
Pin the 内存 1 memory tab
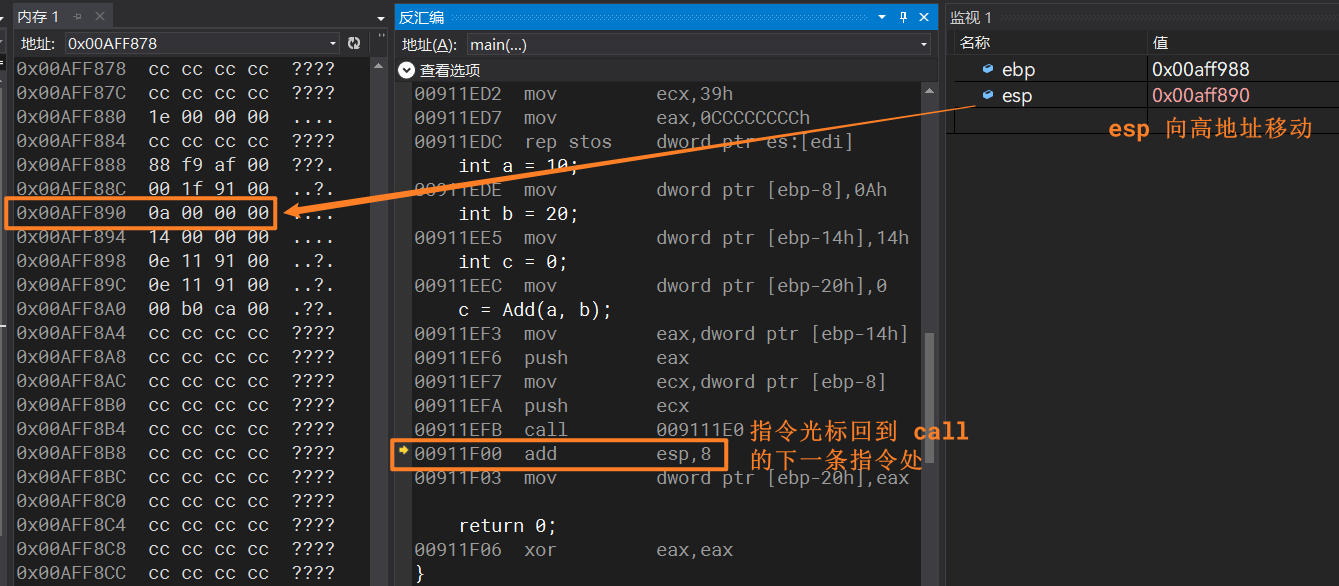pyautogui.click(x=77, y=17)
